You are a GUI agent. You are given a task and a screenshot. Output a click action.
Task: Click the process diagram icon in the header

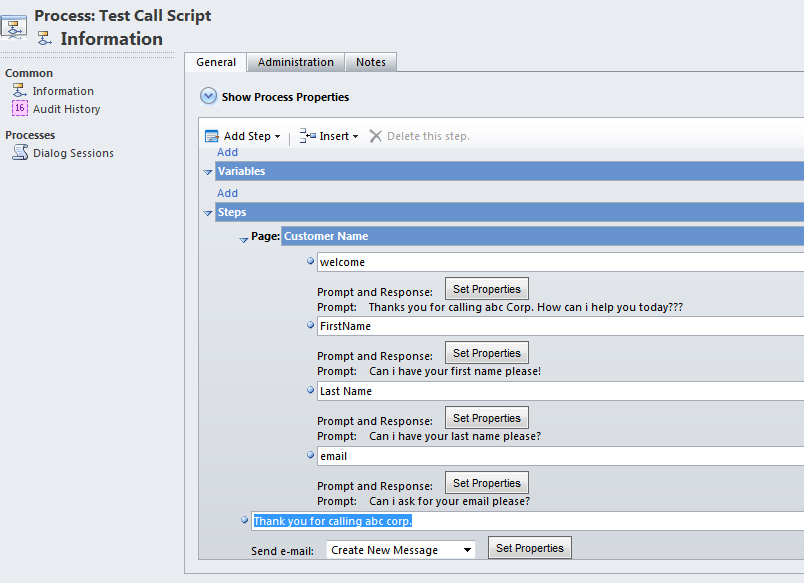coord(14,27)
